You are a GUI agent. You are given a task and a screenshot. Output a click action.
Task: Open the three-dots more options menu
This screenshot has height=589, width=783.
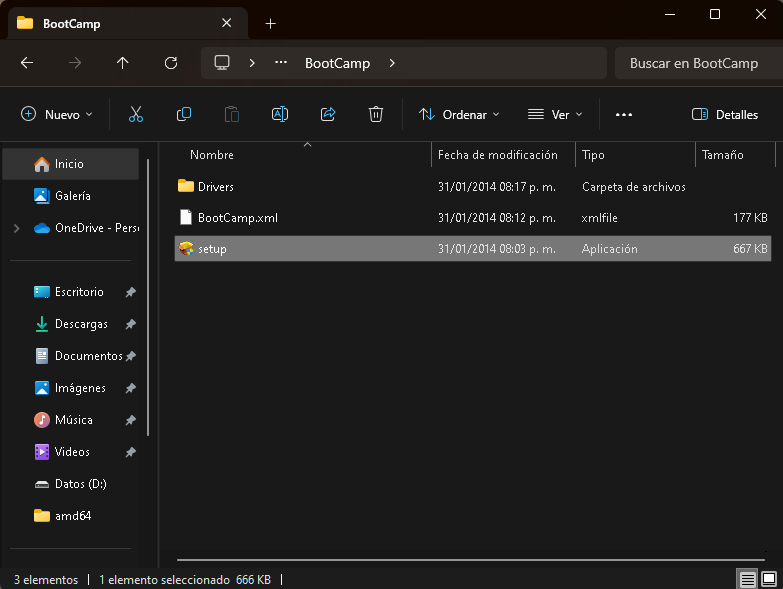pos(624,114)
